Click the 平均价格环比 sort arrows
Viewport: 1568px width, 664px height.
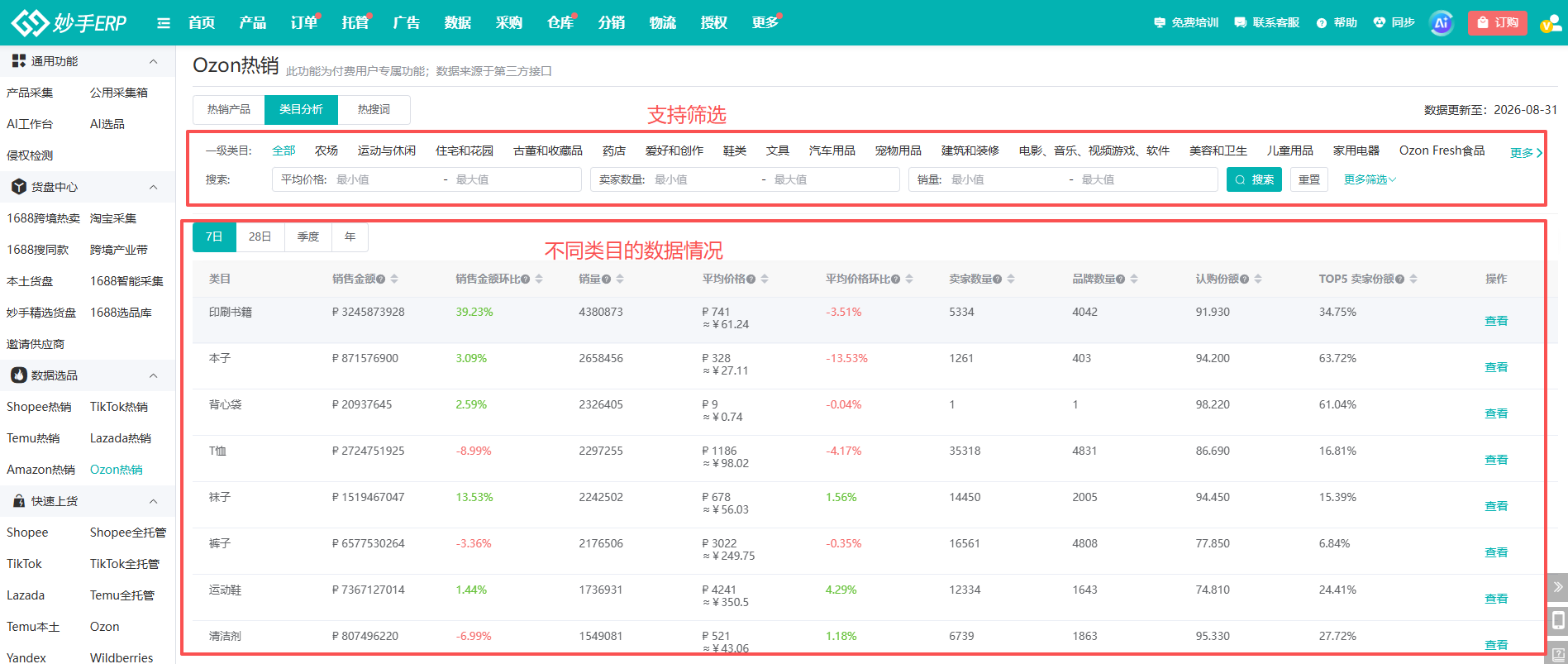point(909,279)
